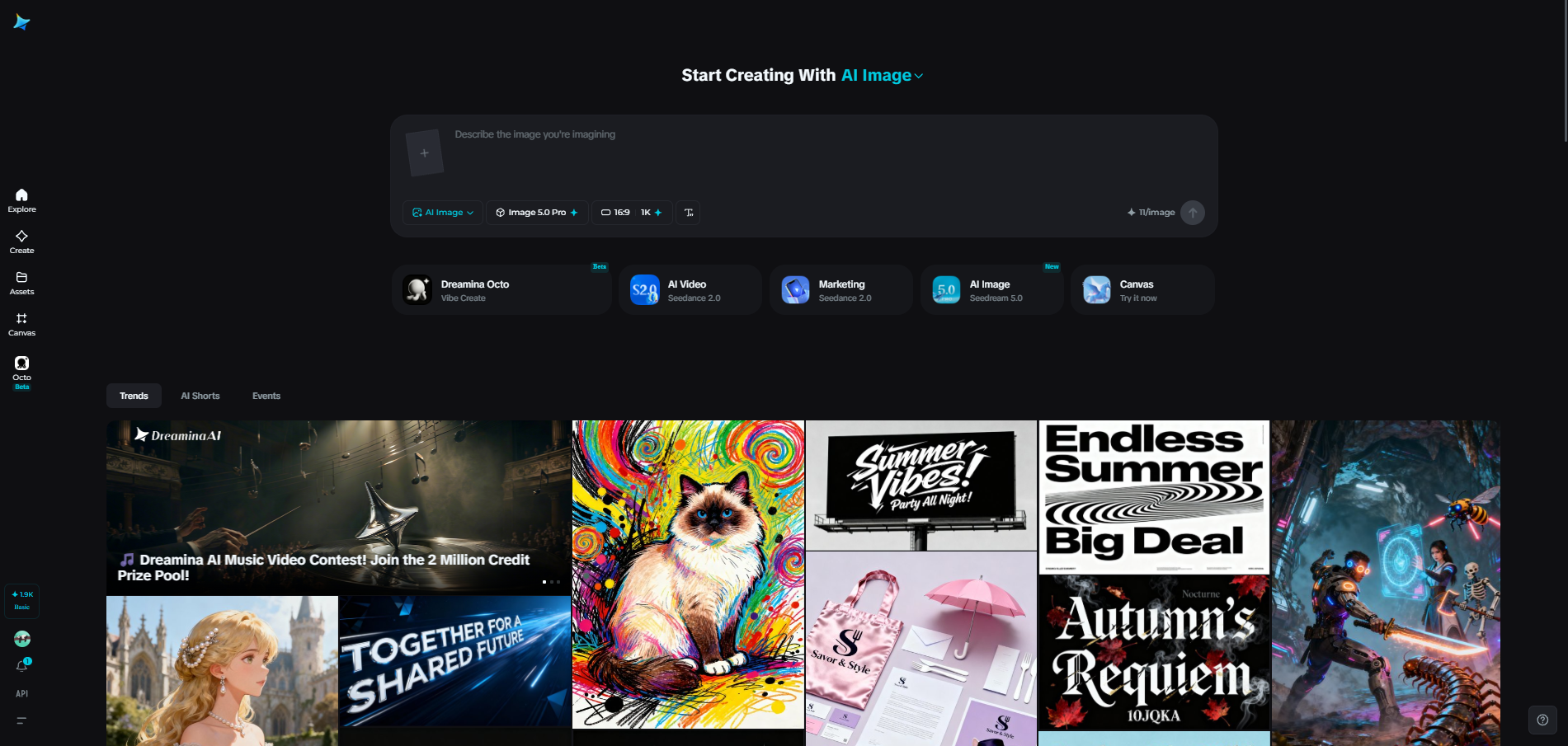Image resolution: width=1568 pixels, height=746 pixels.
Task: Open the blonde princess castle image
Action: (222, 671)
